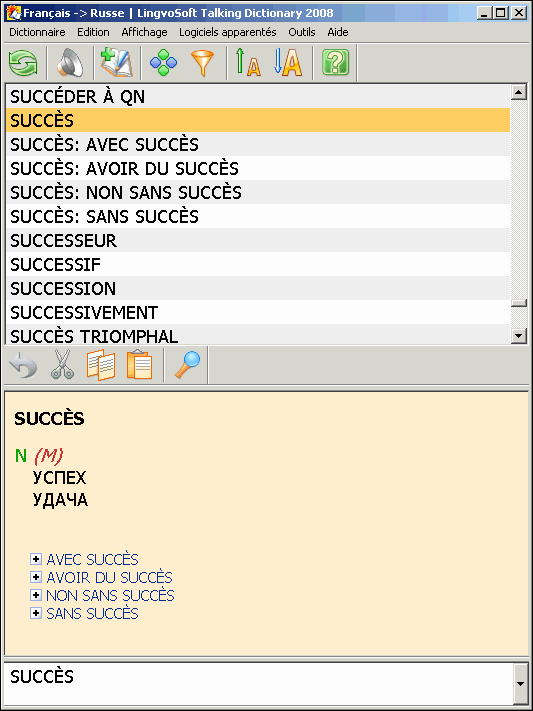Expand the NON SANS SUCCÈS plus box
This screenshot has height=711, width=533.
click(x=35, y=595)
